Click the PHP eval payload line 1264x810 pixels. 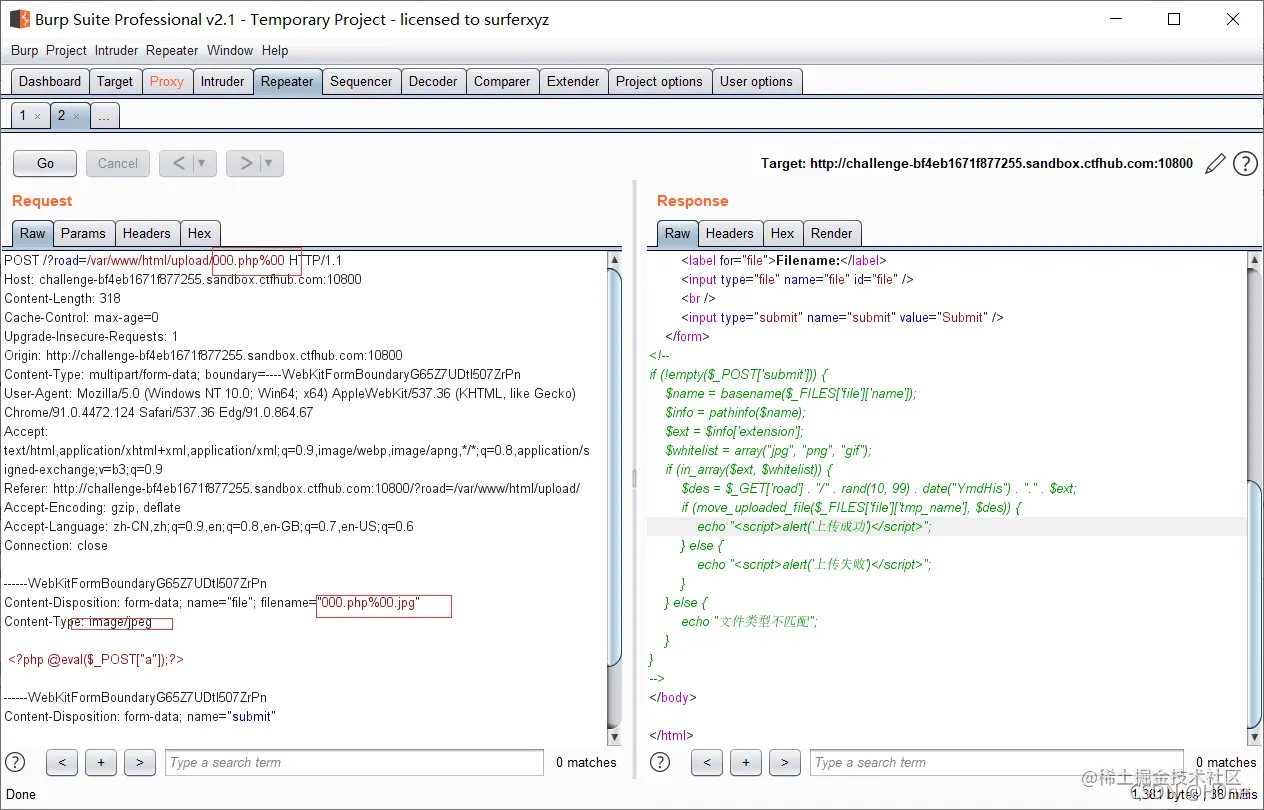[x=96, y=659]
